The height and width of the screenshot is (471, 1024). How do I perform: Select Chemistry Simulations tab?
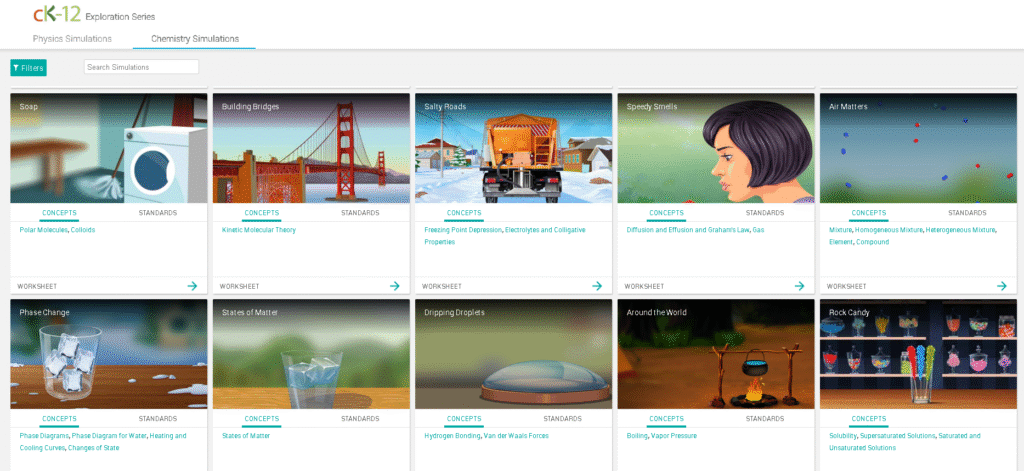tap(195, 39)
